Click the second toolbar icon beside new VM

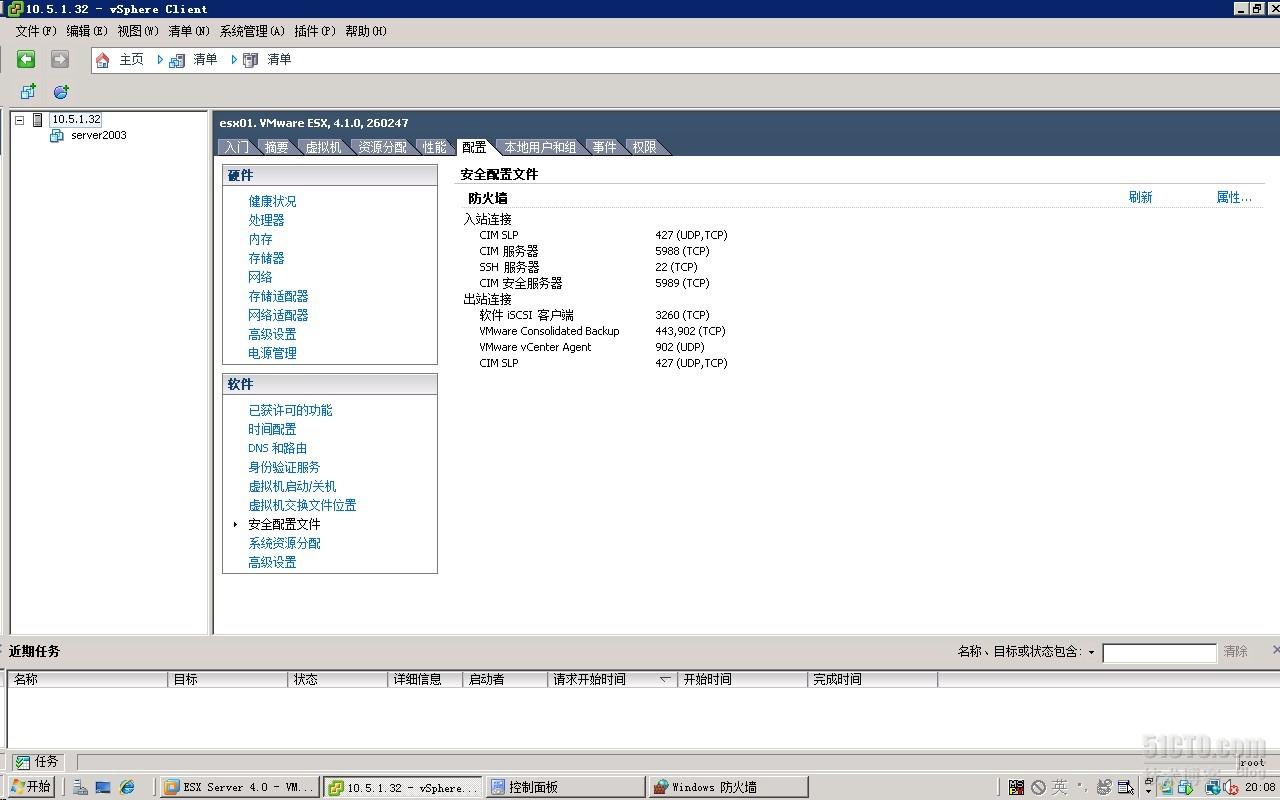(61, 91)
